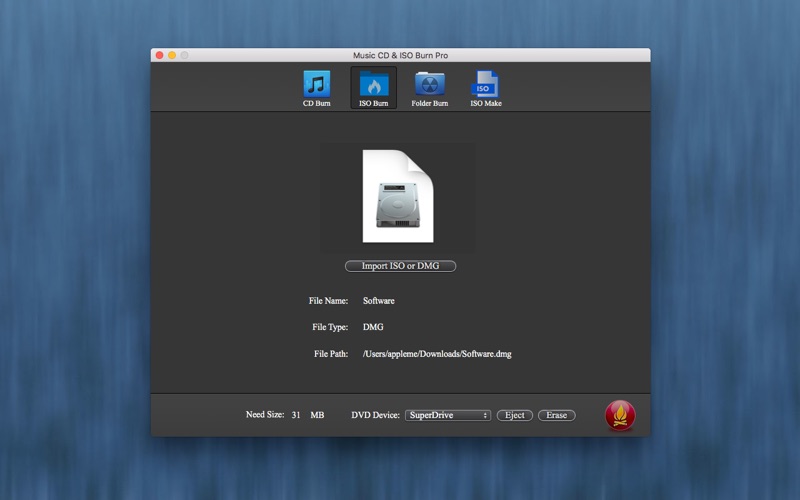Click the File Type: label
The height and width of the screenshot is (500, 800).
pos(330,327)
